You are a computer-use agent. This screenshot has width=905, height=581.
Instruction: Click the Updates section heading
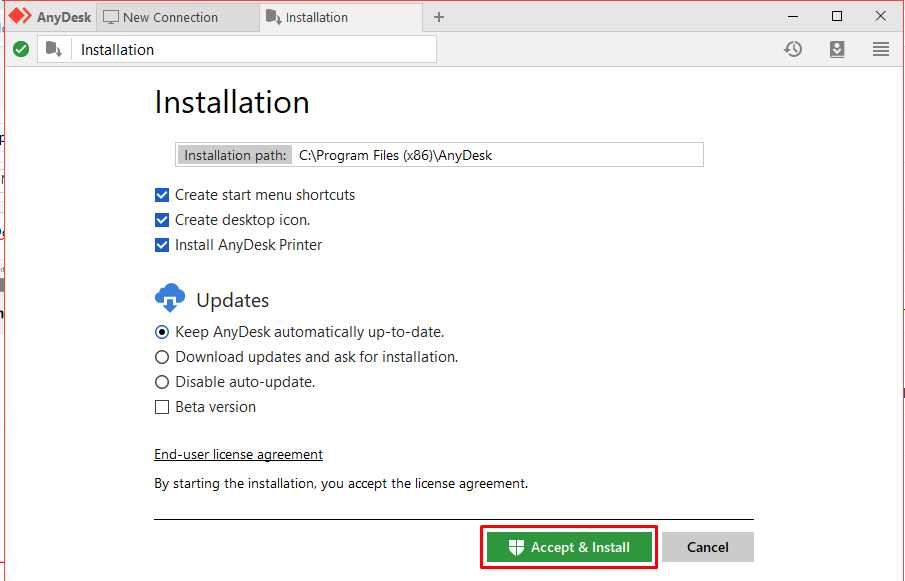[x=233, y=301]
